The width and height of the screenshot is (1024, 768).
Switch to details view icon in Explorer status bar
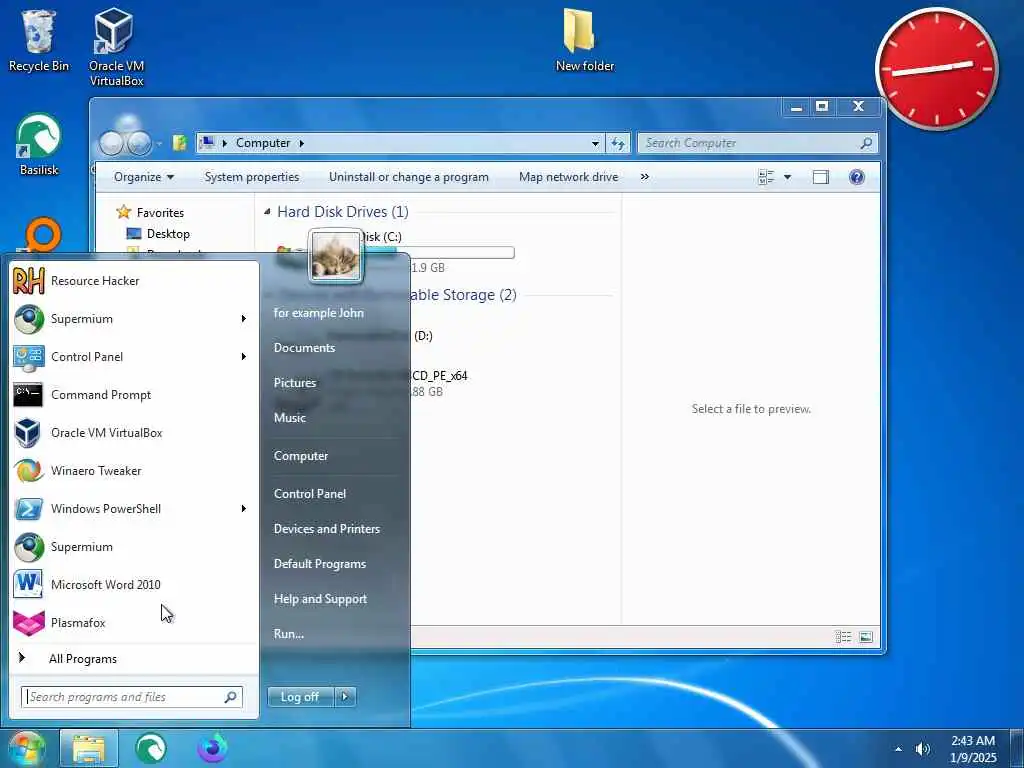pos(843,637)
